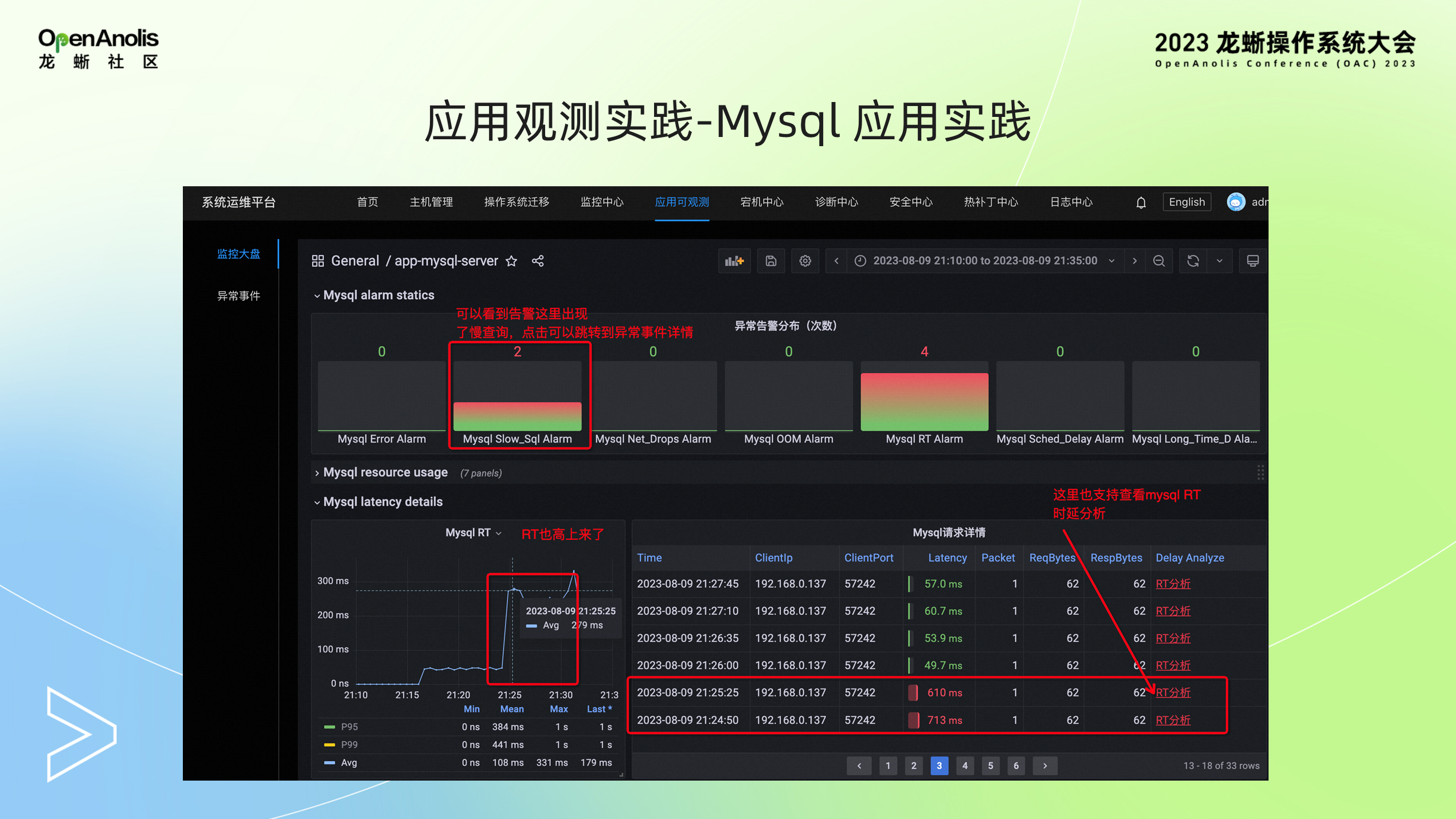Go to table page 4
The image size is (1456, 819).
(965, 766)
